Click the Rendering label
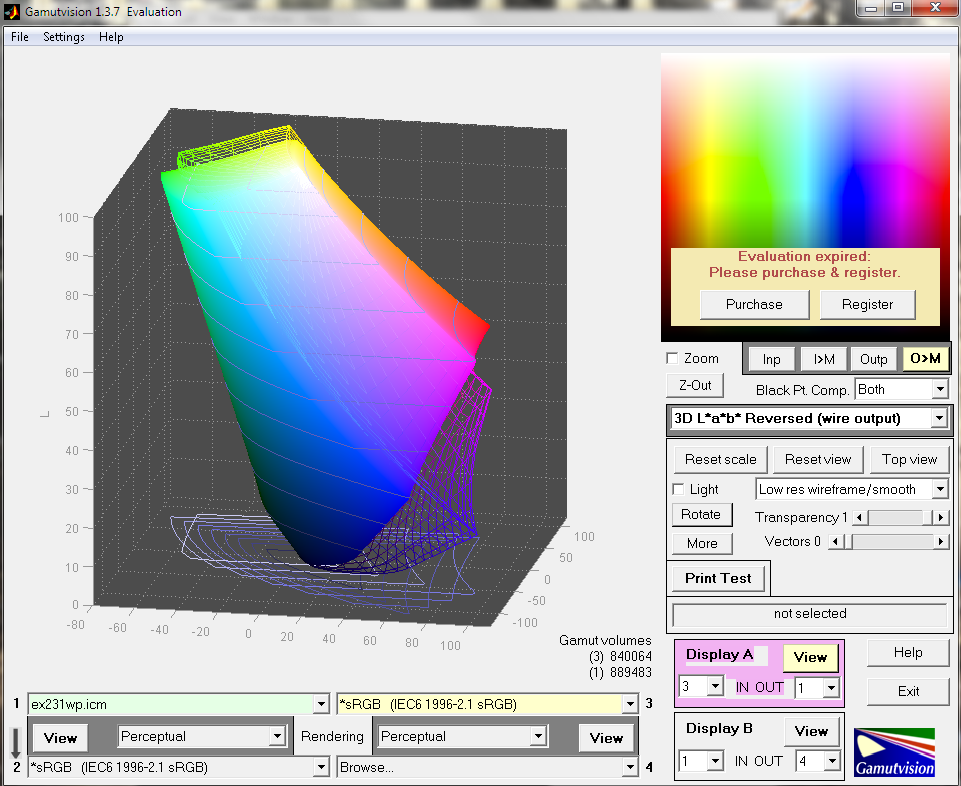 tap(332, 736)
